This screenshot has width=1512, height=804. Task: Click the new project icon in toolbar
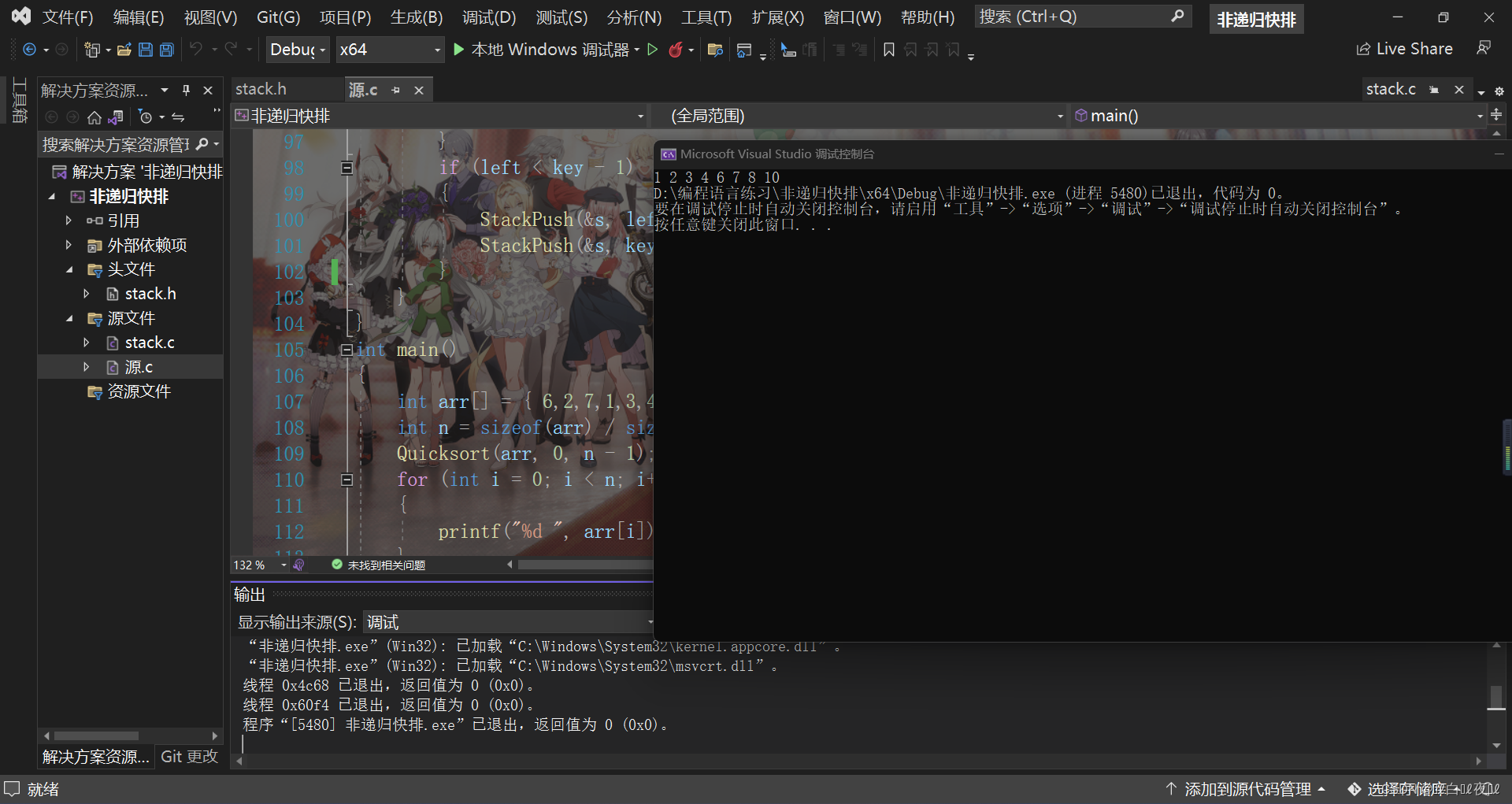tap(91, 50)
